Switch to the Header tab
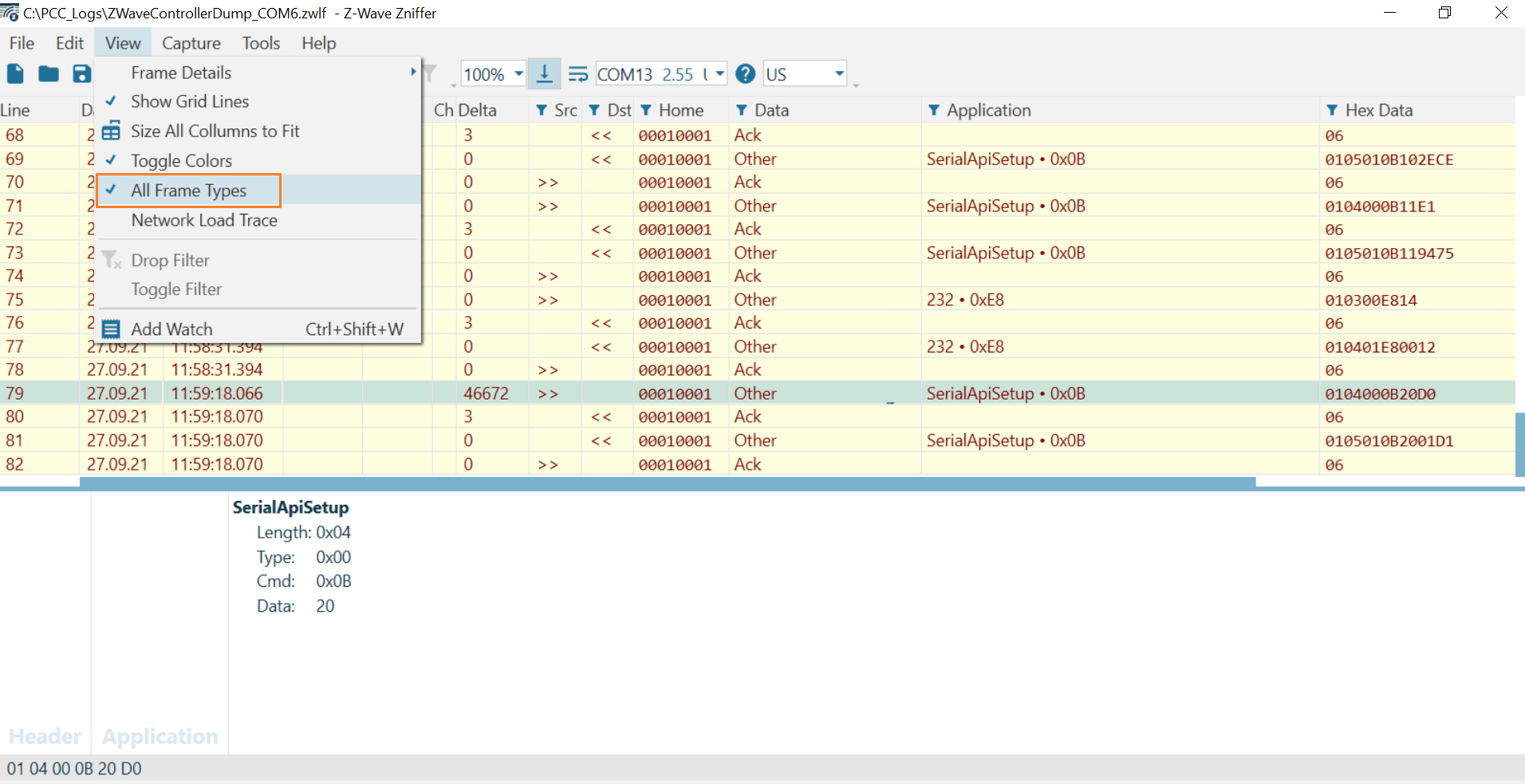Screen dimensions: 1525x784 click(45, 735)
